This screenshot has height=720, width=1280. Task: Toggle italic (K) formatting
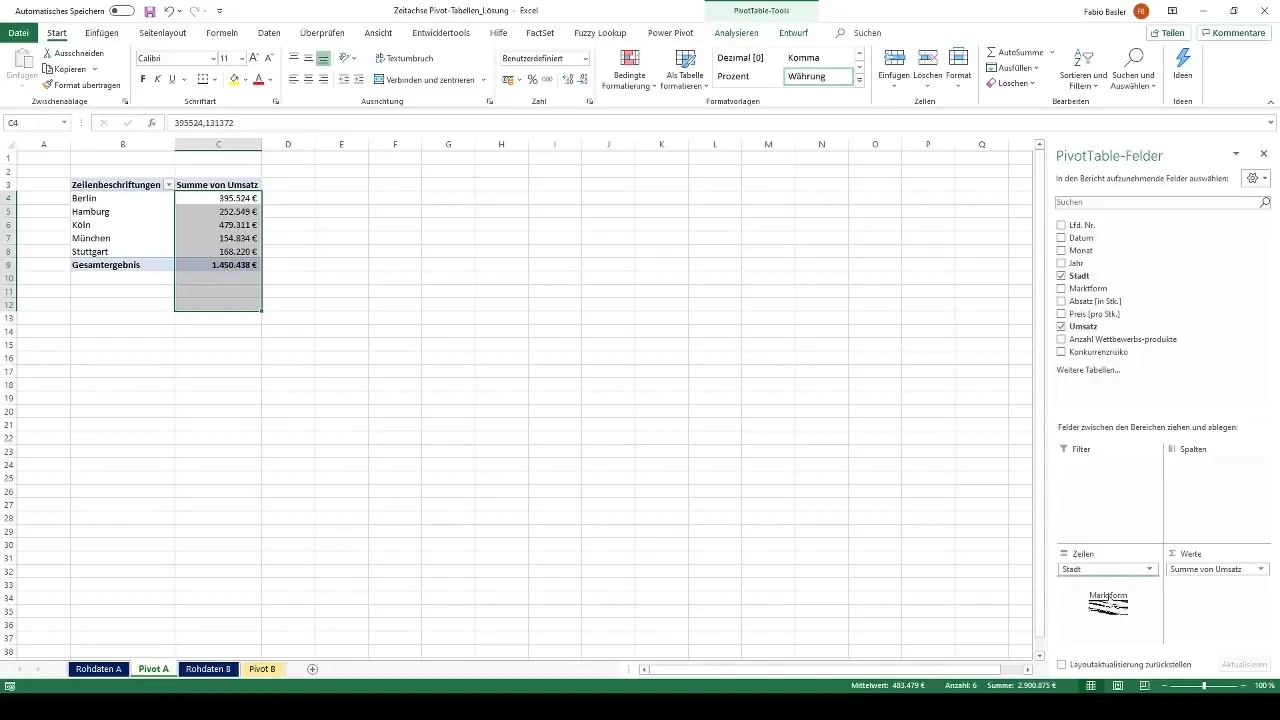point(158,79)
